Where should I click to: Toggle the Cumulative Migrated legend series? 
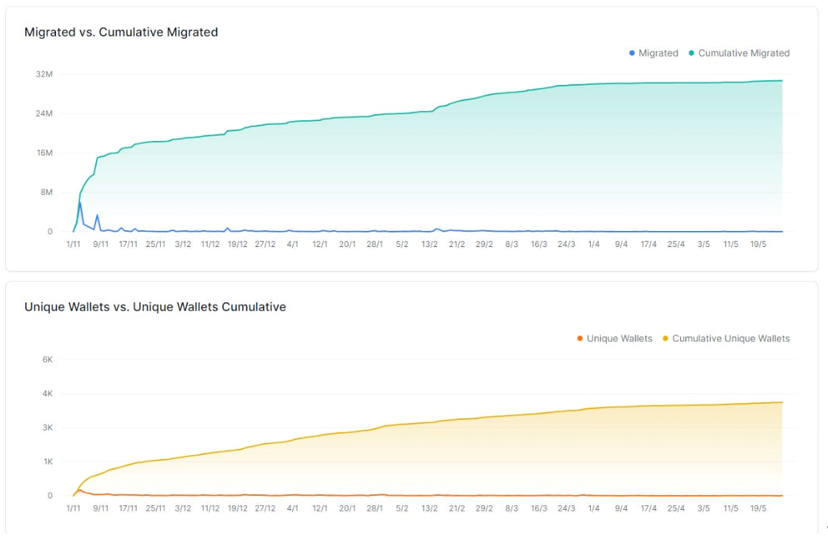739,53
